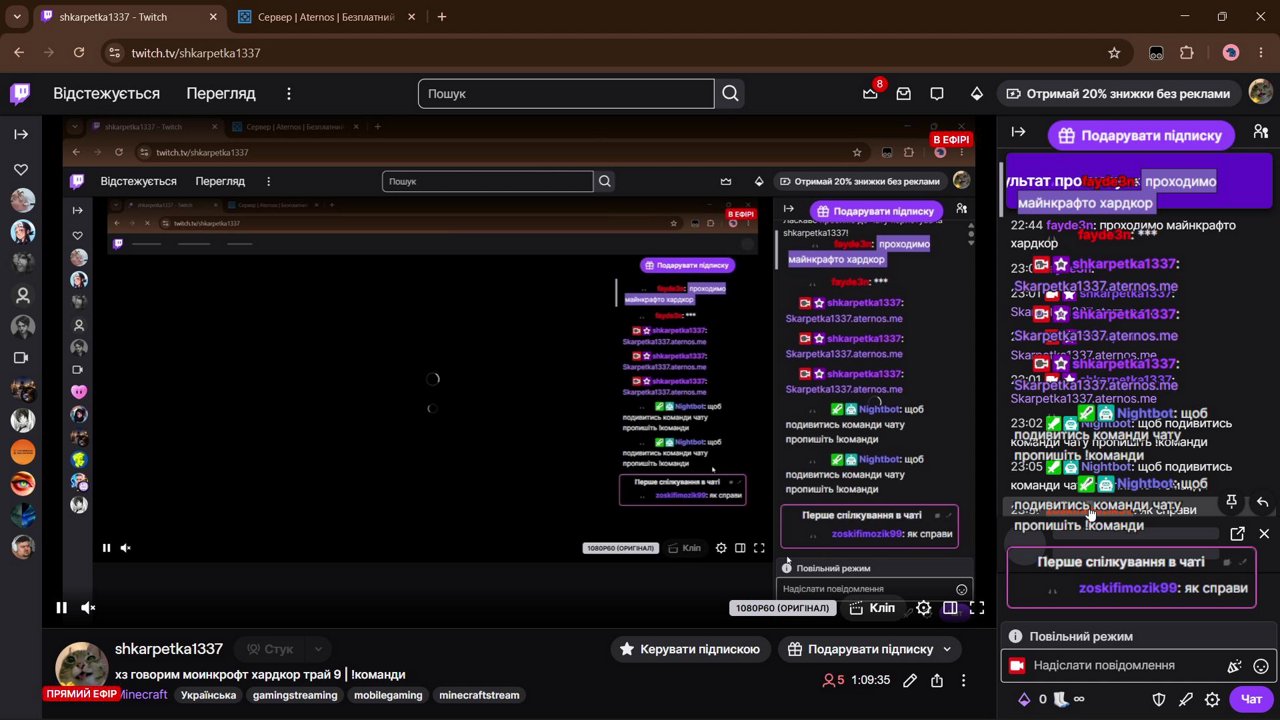
Task: Reload the page in Chrome
Action: [x=79, y=53]
